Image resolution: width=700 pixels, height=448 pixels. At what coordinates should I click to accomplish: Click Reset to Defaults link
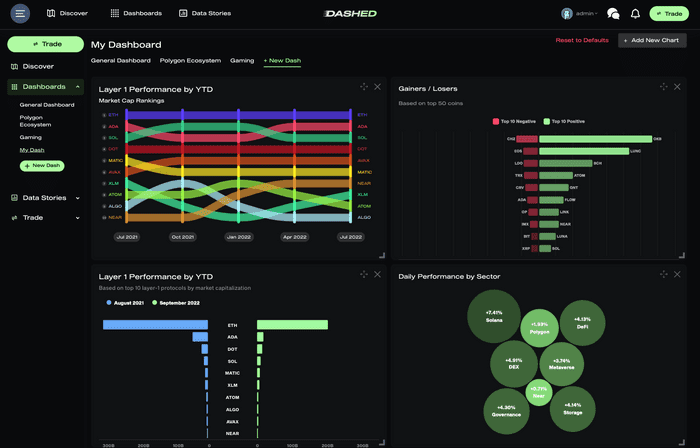581,40
